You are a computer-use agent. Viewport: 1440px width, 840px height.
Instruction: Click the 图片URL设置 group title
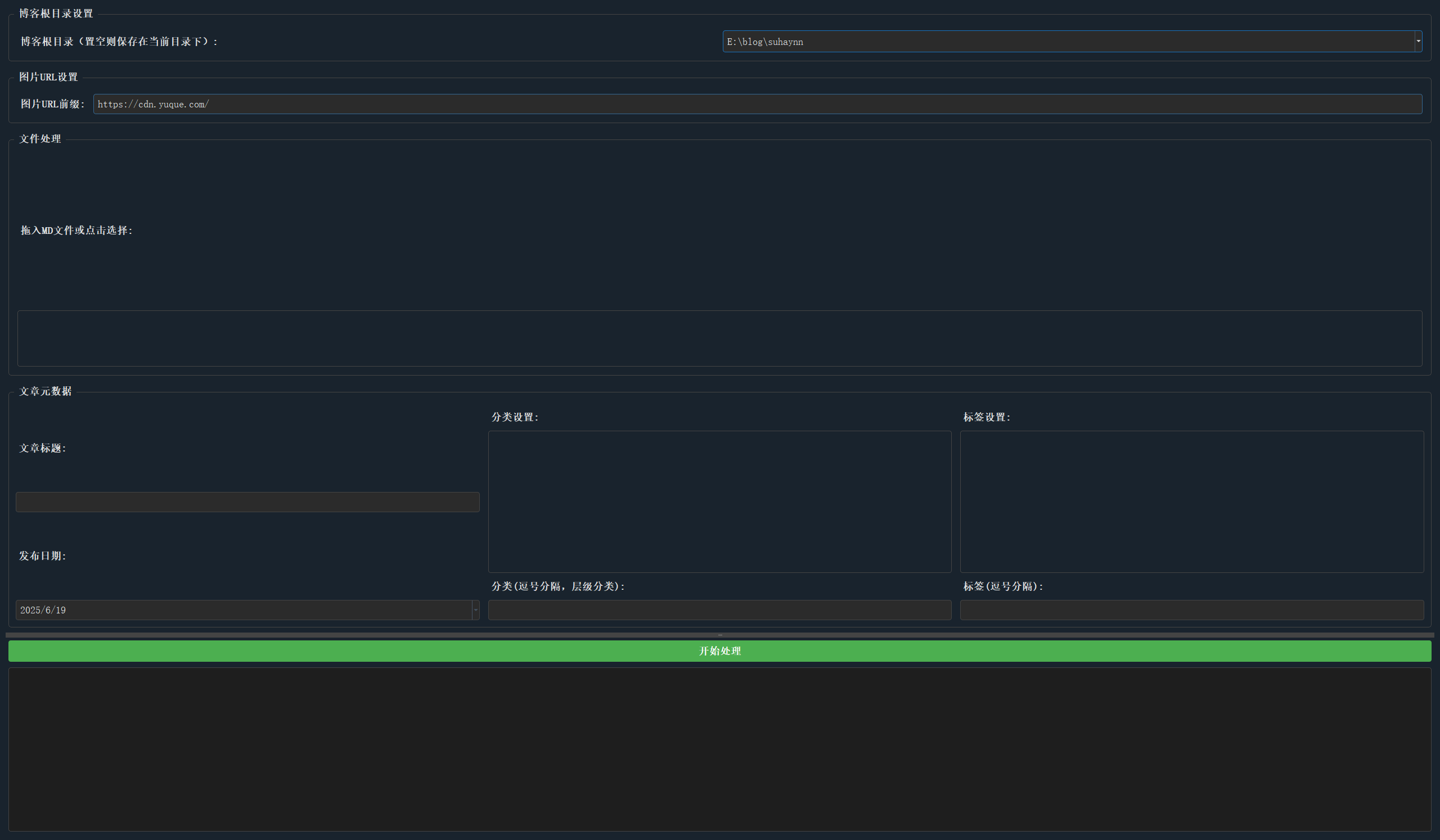click(x=48, y=76)
